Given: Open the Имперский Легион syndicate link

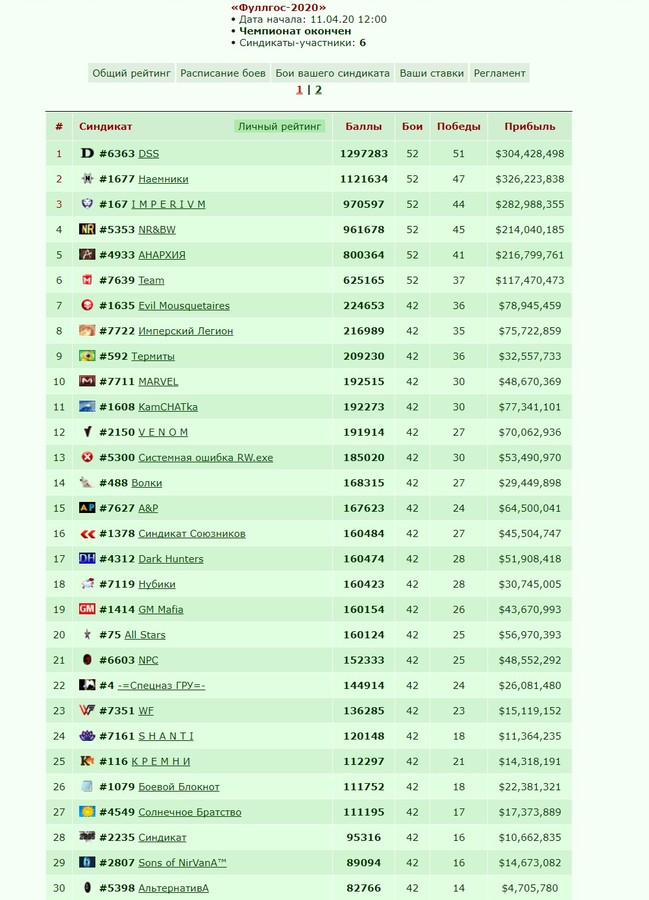Looking at the screenshot, I should [x=185, y=331].
